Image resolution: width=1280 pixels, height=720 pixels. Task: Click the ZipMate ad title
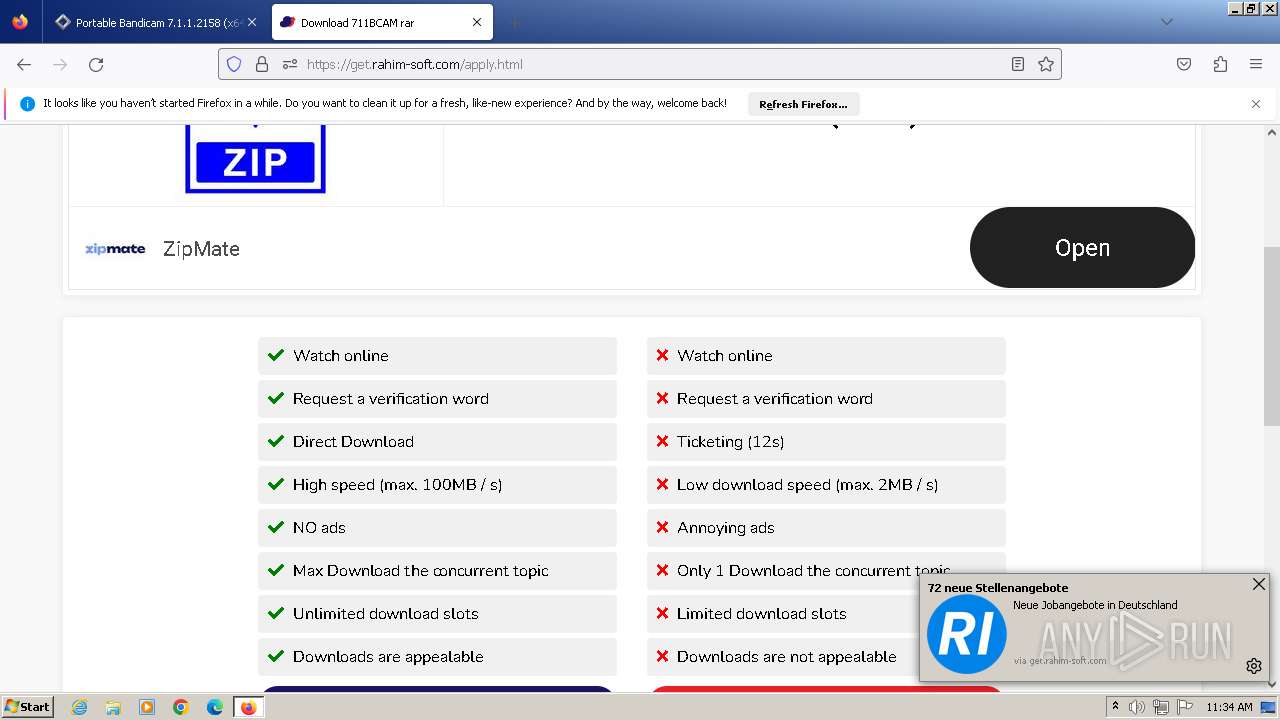click(x=201, y=249)
